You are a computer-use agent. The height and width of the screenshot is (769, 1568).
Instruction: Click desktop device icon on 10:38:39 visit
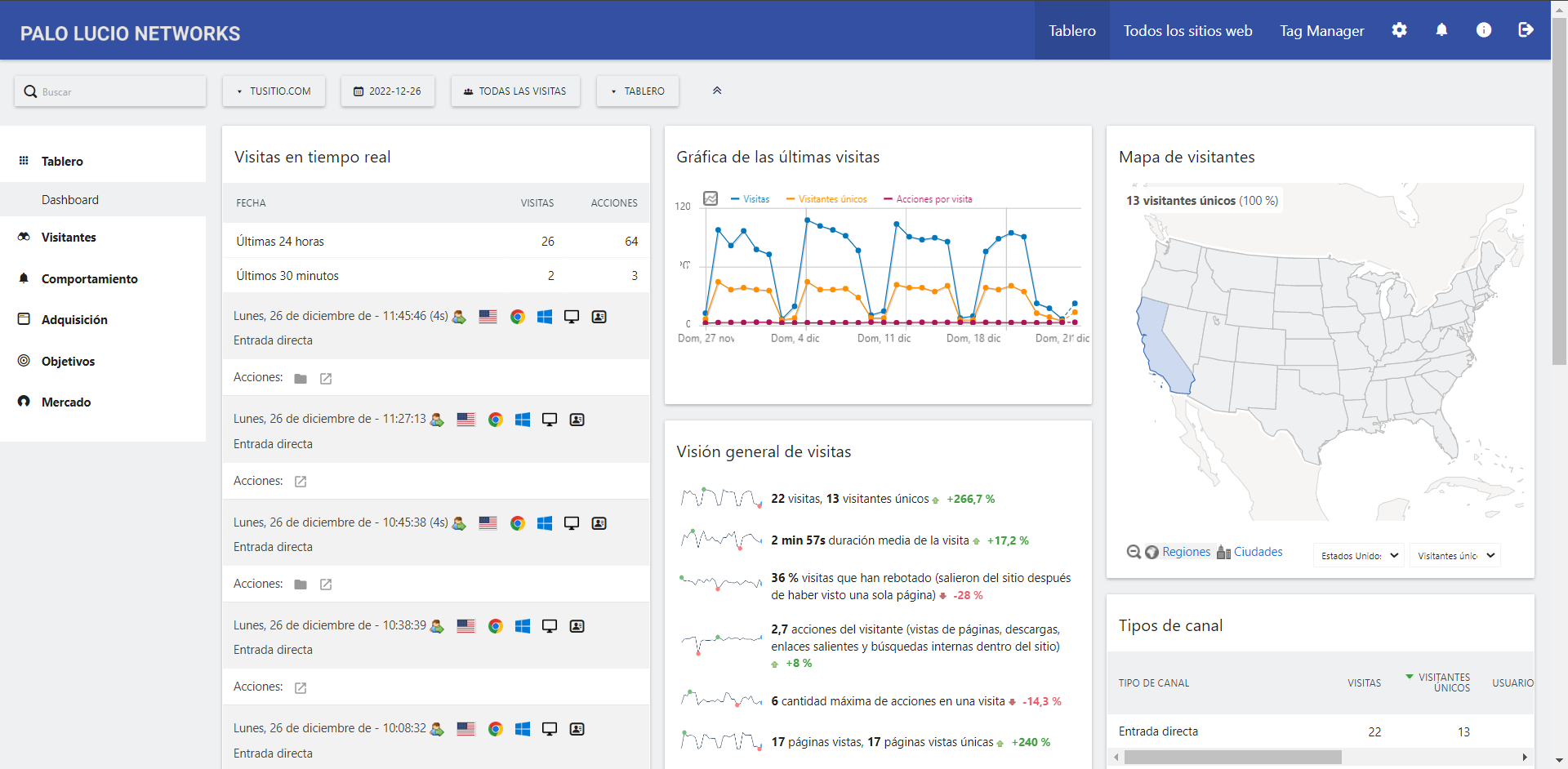pos(550,626)
